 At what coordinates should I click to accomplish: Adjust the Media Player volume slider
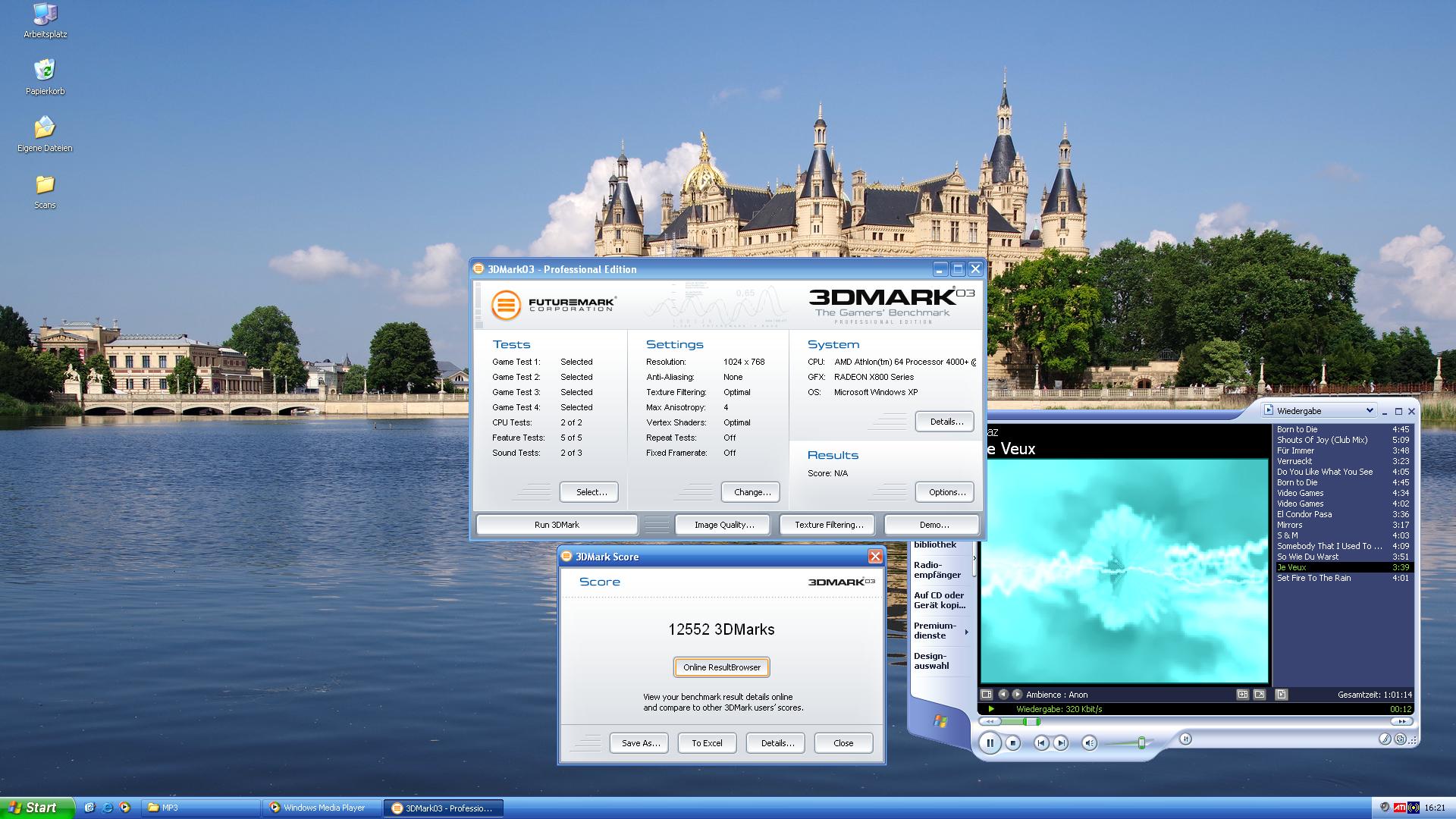coord(1141,742)
